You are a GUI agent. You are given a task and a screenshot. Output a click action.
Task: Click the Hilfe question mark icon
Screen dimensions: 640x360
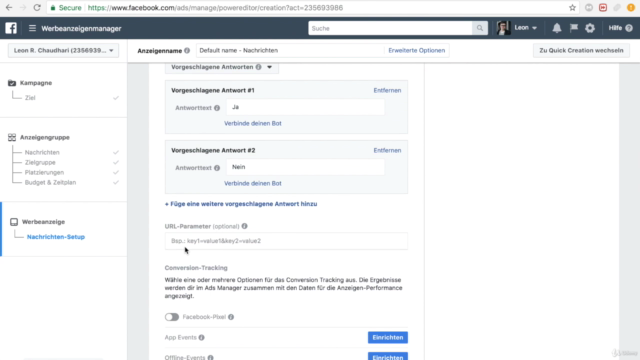(x=629, y=28)
